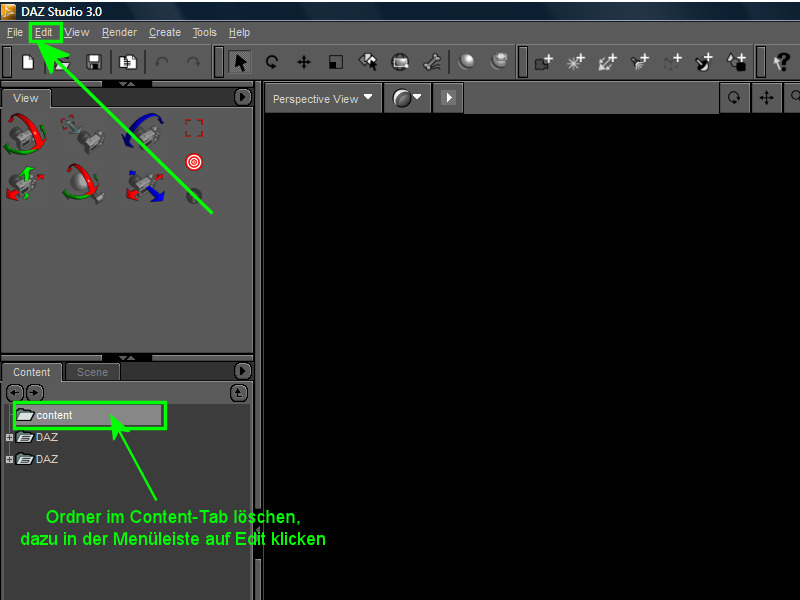Select the second DAZ folder entry
This screenshot has height=600, width=800.
click(37, 459)
